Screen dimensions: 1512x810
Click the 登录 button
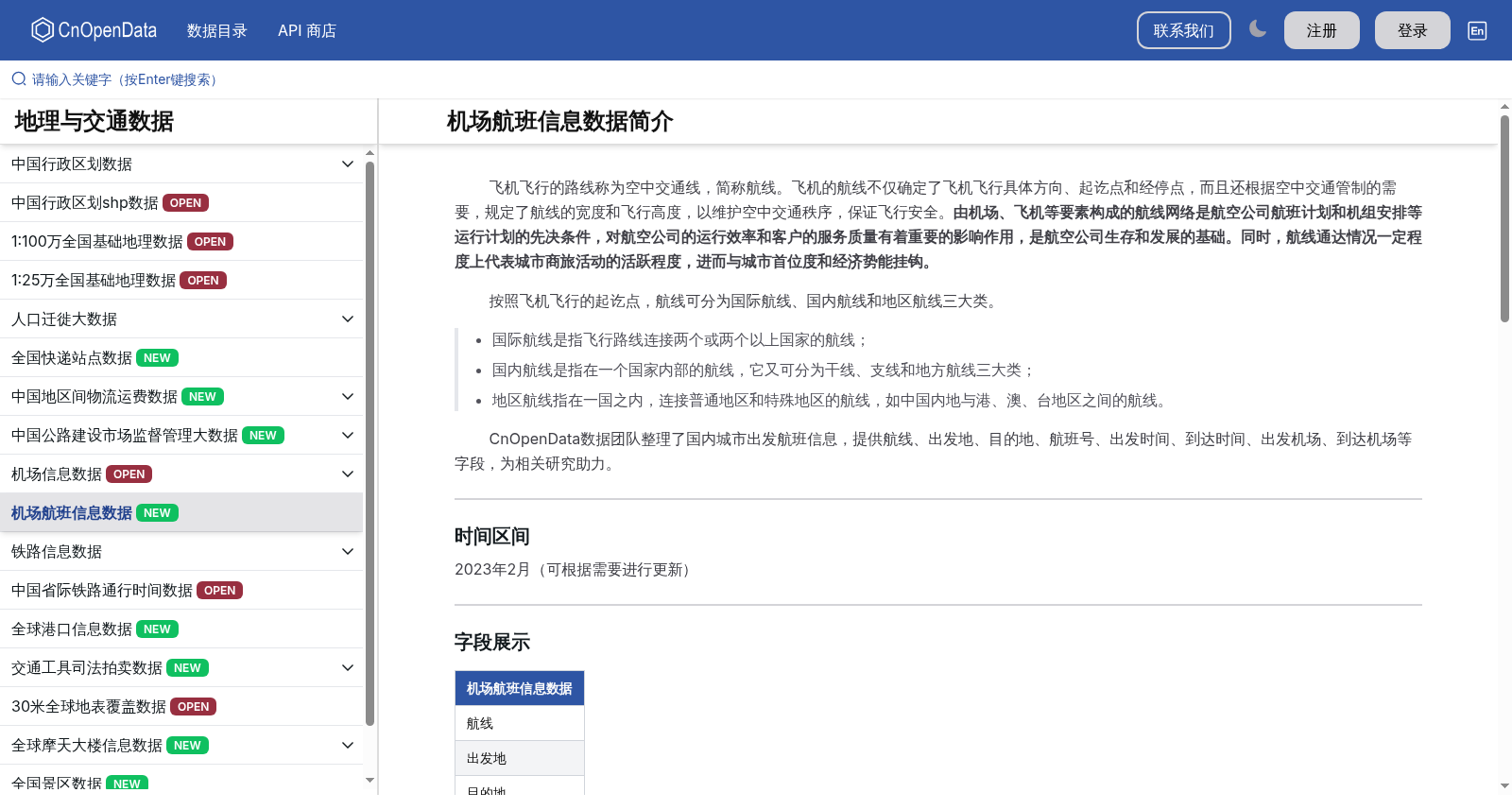(1412, 30)
